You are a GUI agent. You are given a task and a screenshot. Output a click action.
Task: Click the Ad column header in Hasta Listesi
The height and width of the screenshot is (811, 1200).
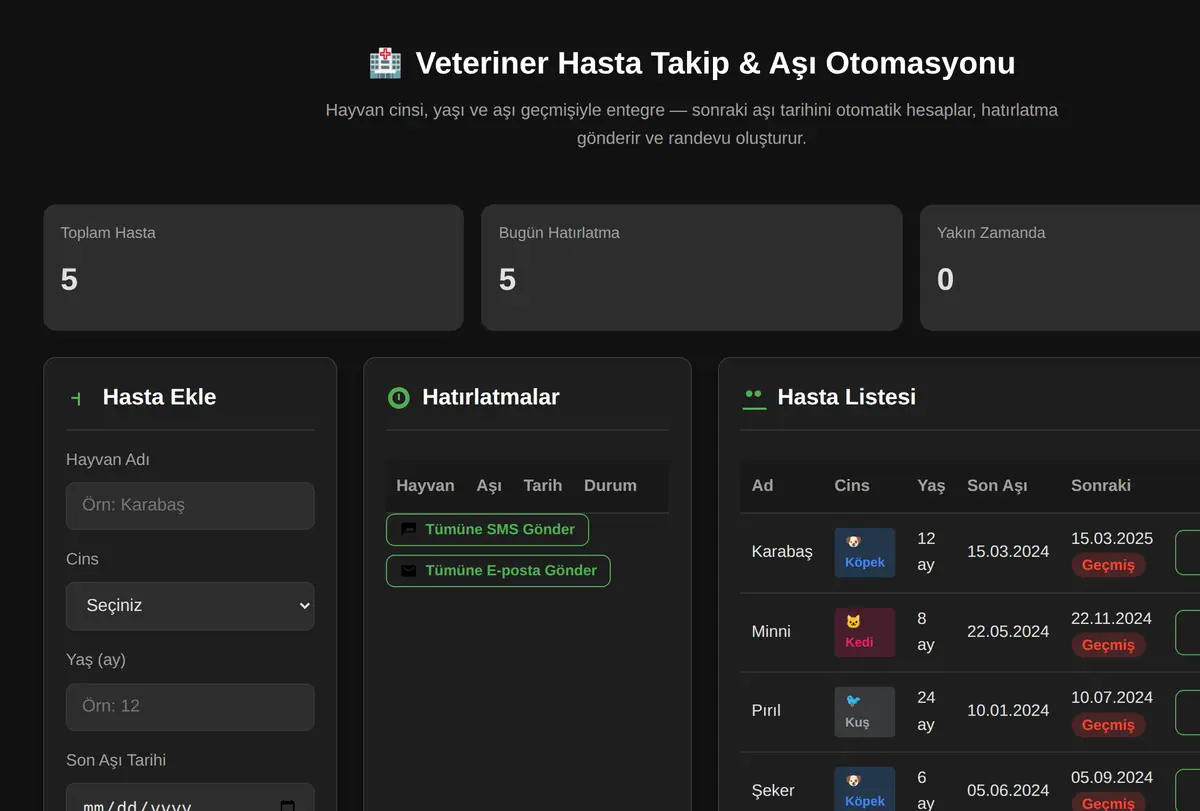coord(762,486)
